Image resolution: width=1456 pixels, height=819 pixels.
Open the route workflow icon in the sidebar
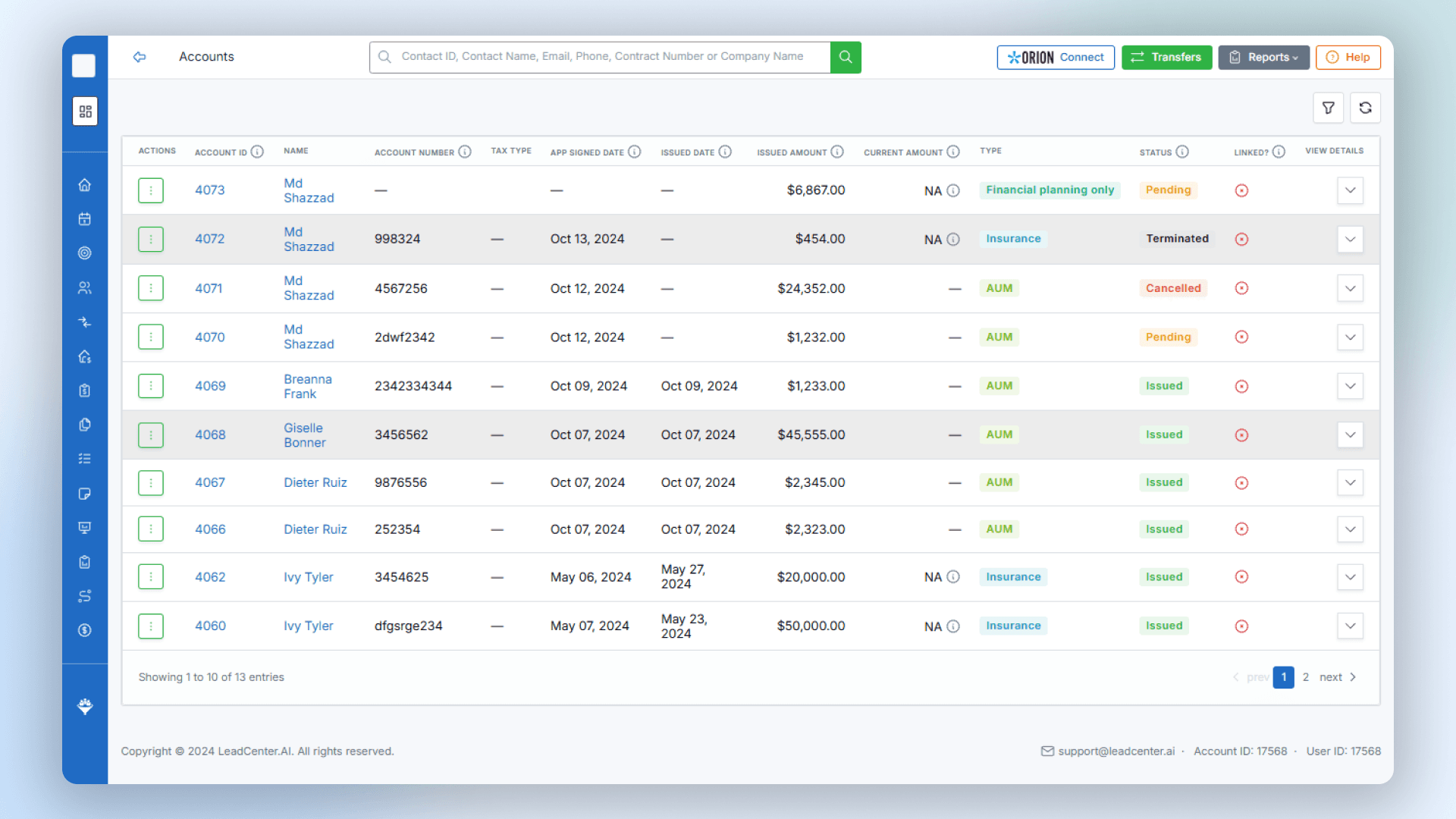point(85,596)
